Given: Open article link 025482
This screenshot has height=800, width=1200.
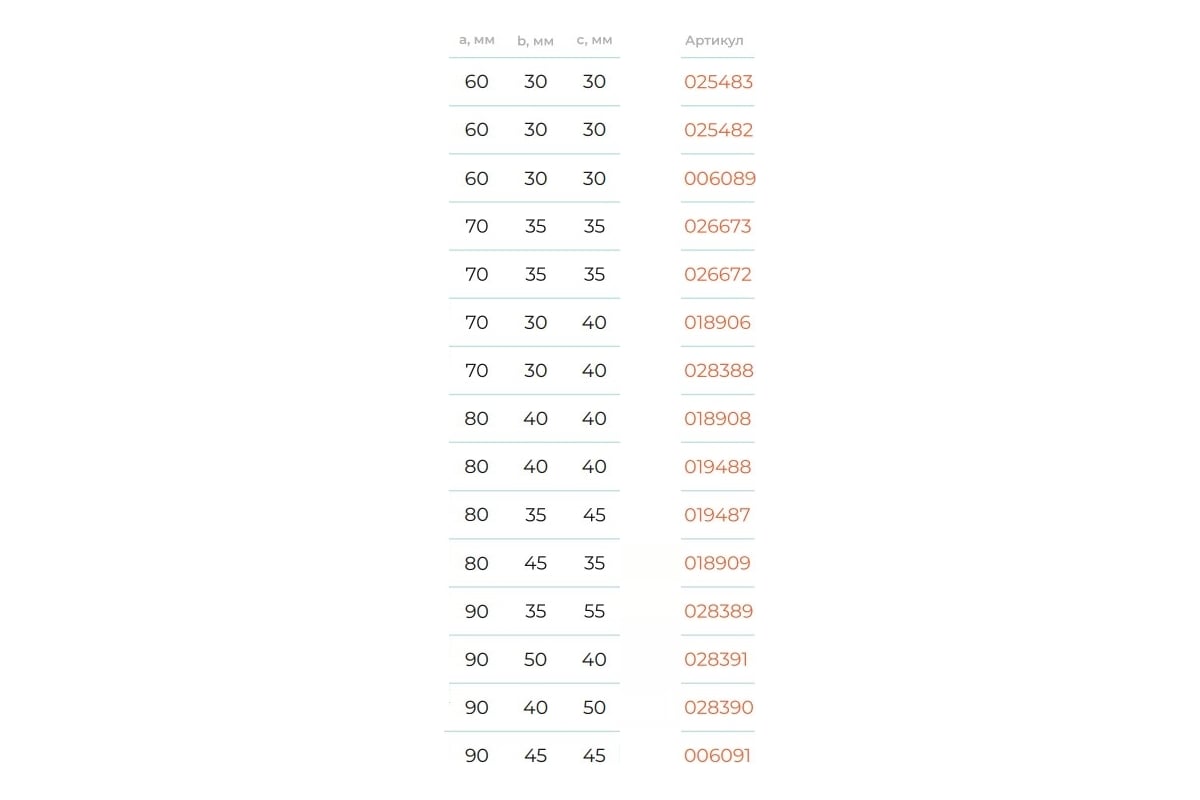Looking at the screenshot, I should point(718,130).
